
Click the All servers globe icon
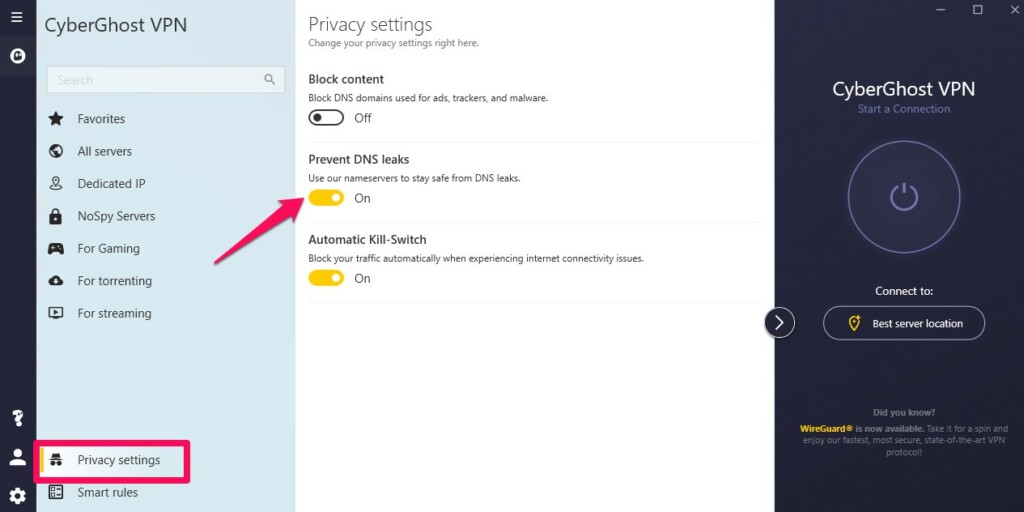point(56,151)
